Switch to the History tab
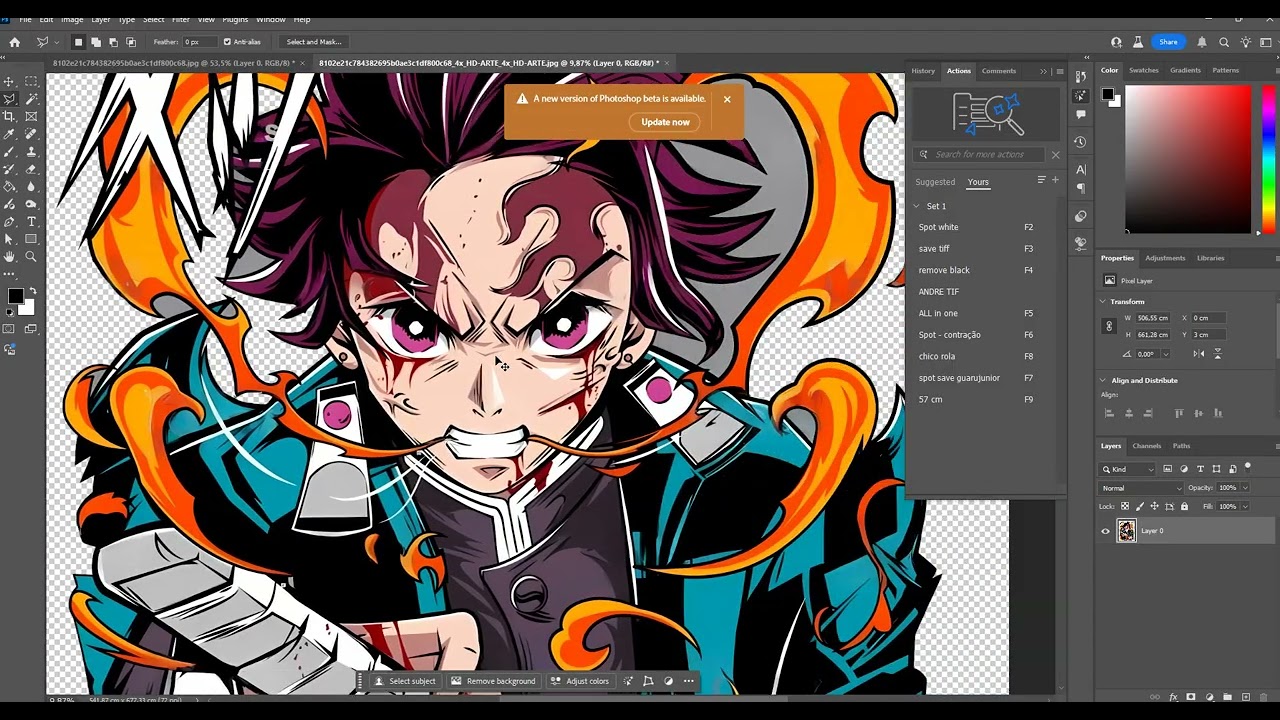Viewport: 1280px width, 720px height. tap(923, 71)
